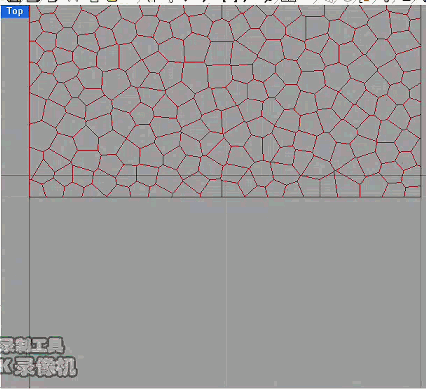Pick the dark horizontal axis line crossing the pattern
This screenshot has height=389, width=426.
click(225, 176)
